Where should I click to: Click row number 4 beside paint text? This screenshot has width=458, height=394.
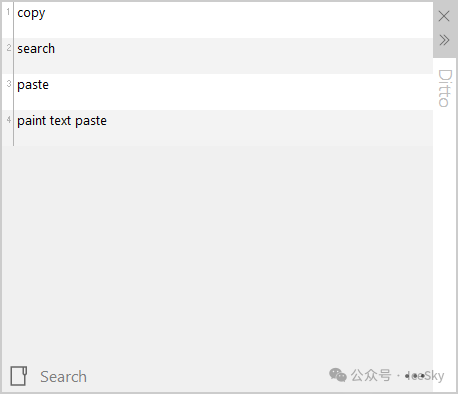[9, 119]
